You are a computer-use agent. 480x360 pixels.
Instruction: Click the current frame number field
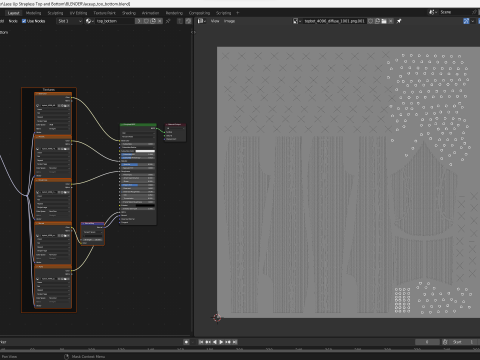tap(427, 342)
